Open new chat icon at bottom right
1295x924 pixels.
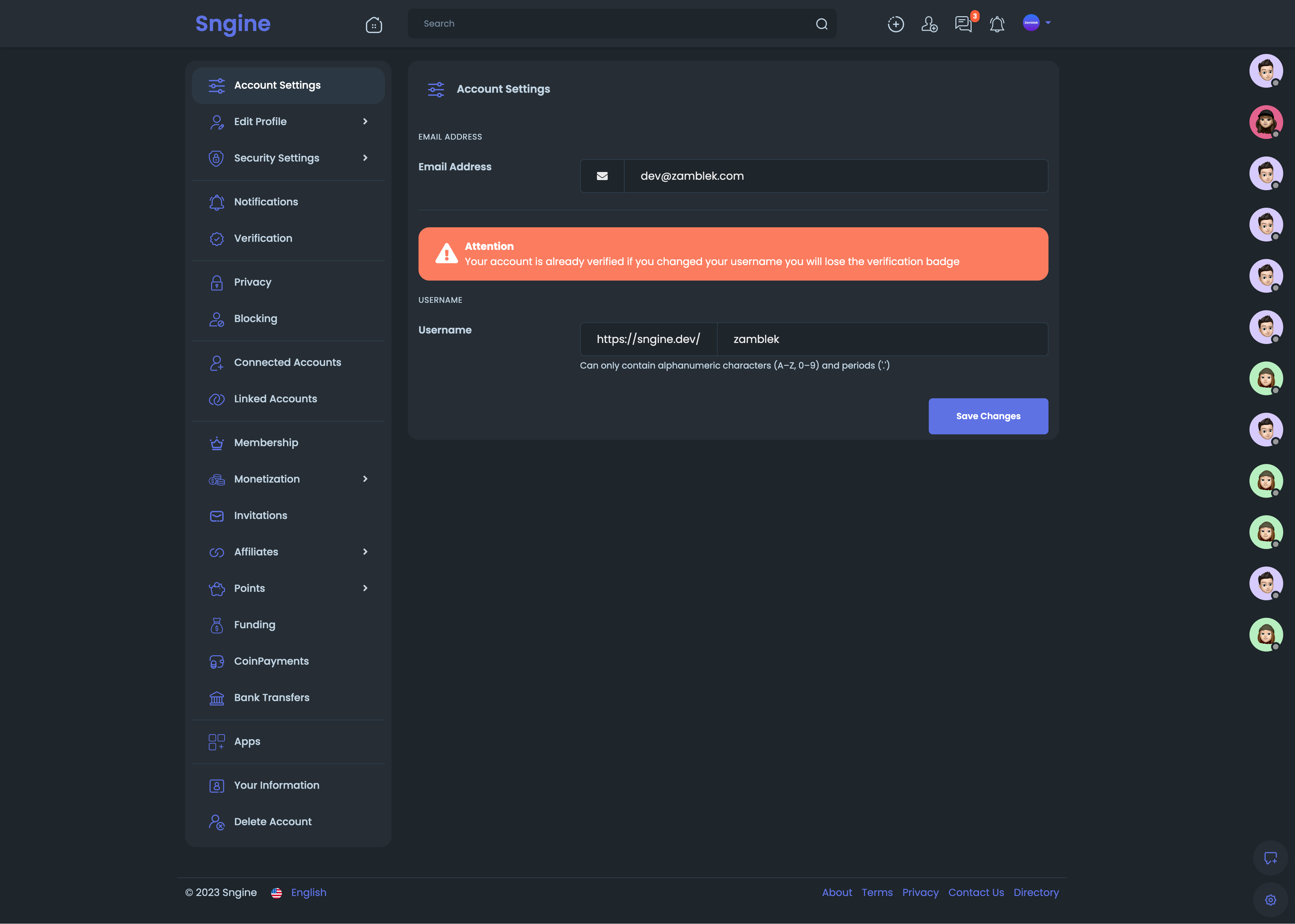click(x=1270, y=858)
